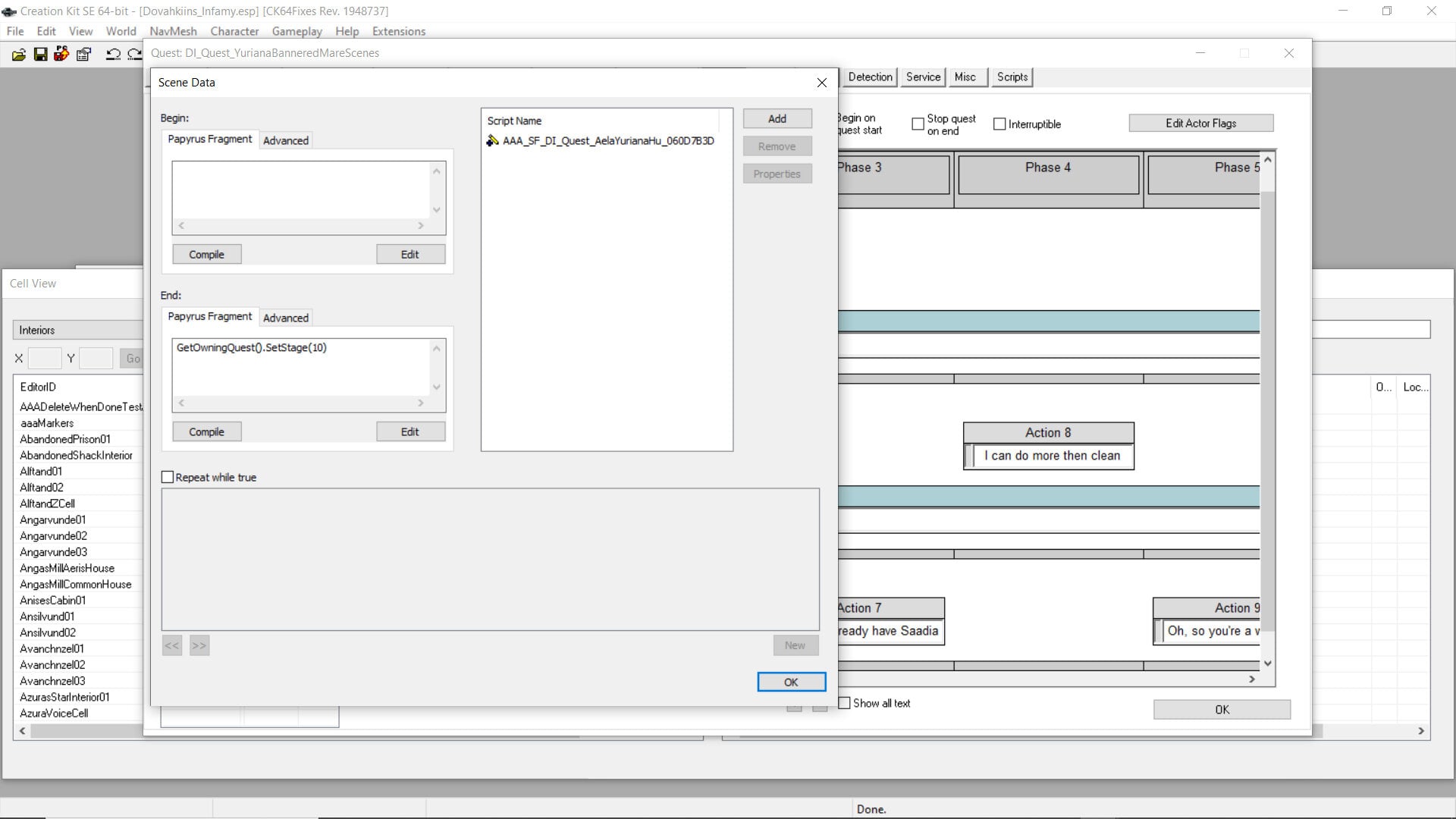1456x819 pixels.
Task: Click the script icon beside AAA_SF_DI_Quest_AelaYurianaHu
Action: [492, 140]
